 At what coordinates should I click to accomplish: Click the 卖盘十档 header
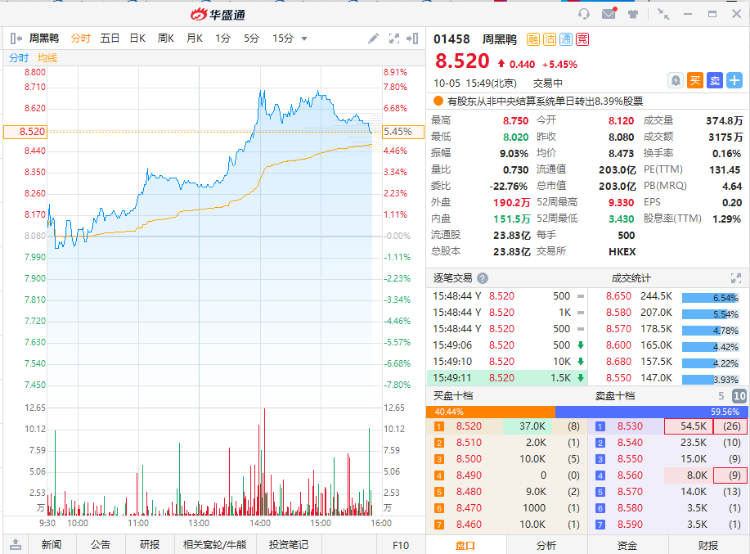(x=615, y=396)
